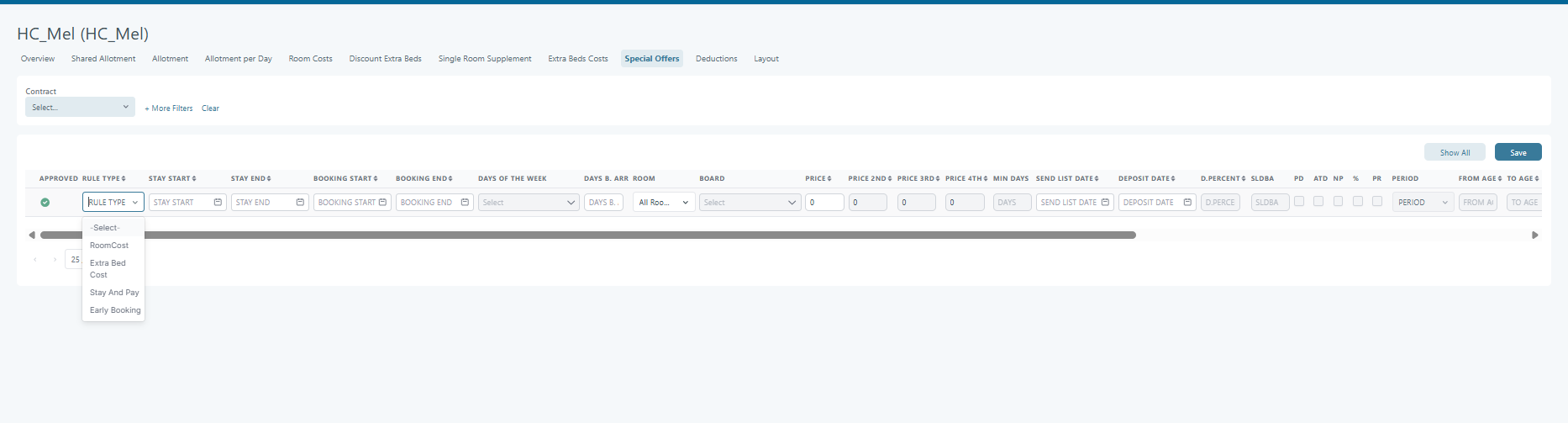The width and height of the screenshot is (1568, 423).
Task: Click the Show All button
Action: click(x=1455, y=152)
